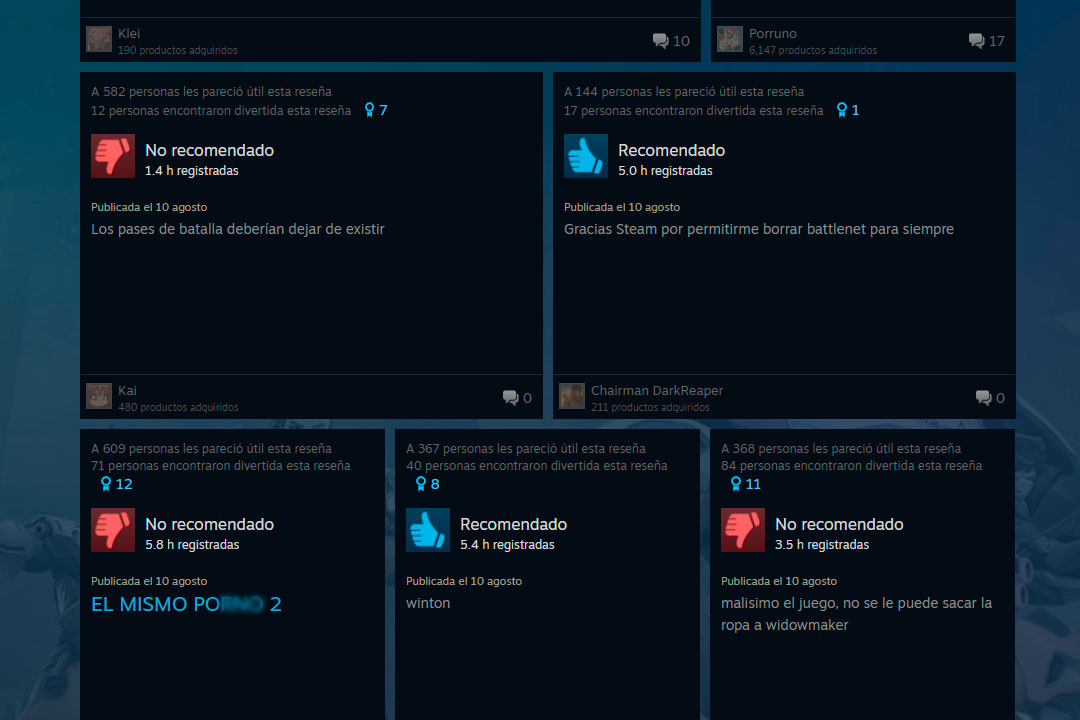Open the 'Recomendado' title with 5.4 h registradas

[x=514, y=524]
